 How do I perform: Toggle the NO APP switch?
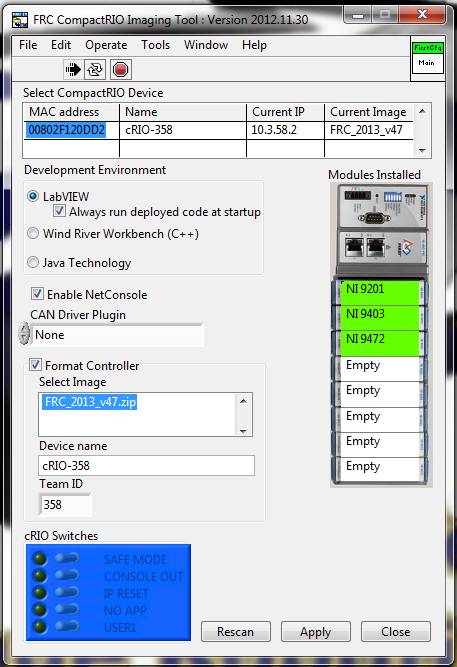[x=67, y=609]
